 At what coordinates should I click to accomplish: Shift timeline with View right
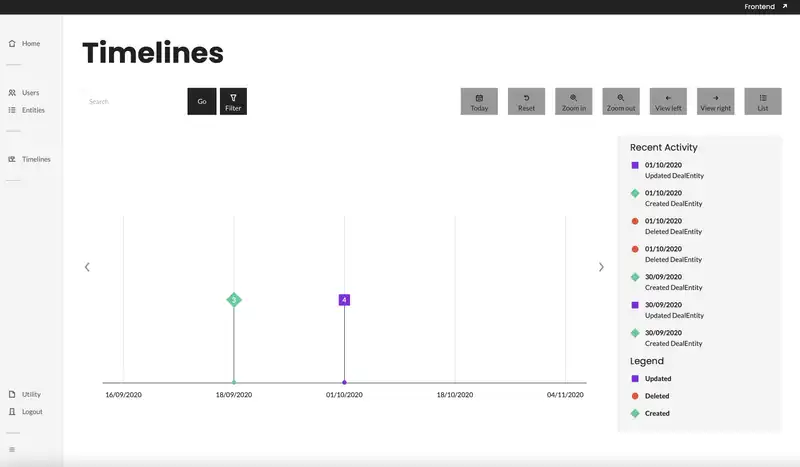point(715,101)
